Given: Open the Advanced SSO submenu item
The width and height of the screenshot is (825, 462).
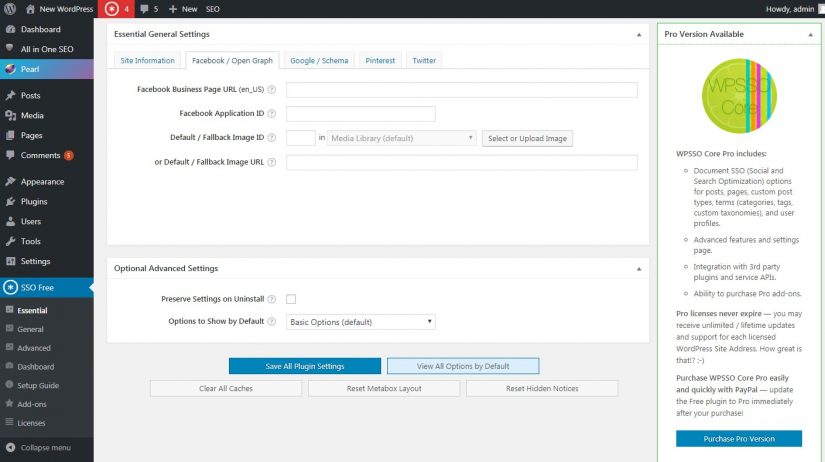Looking at the screenshot, I should click(34, 348).
